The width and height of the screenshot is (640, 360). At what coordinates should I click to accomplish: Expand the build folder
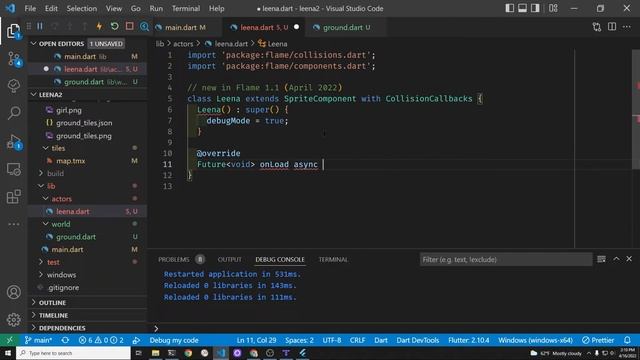coord(41,173)
